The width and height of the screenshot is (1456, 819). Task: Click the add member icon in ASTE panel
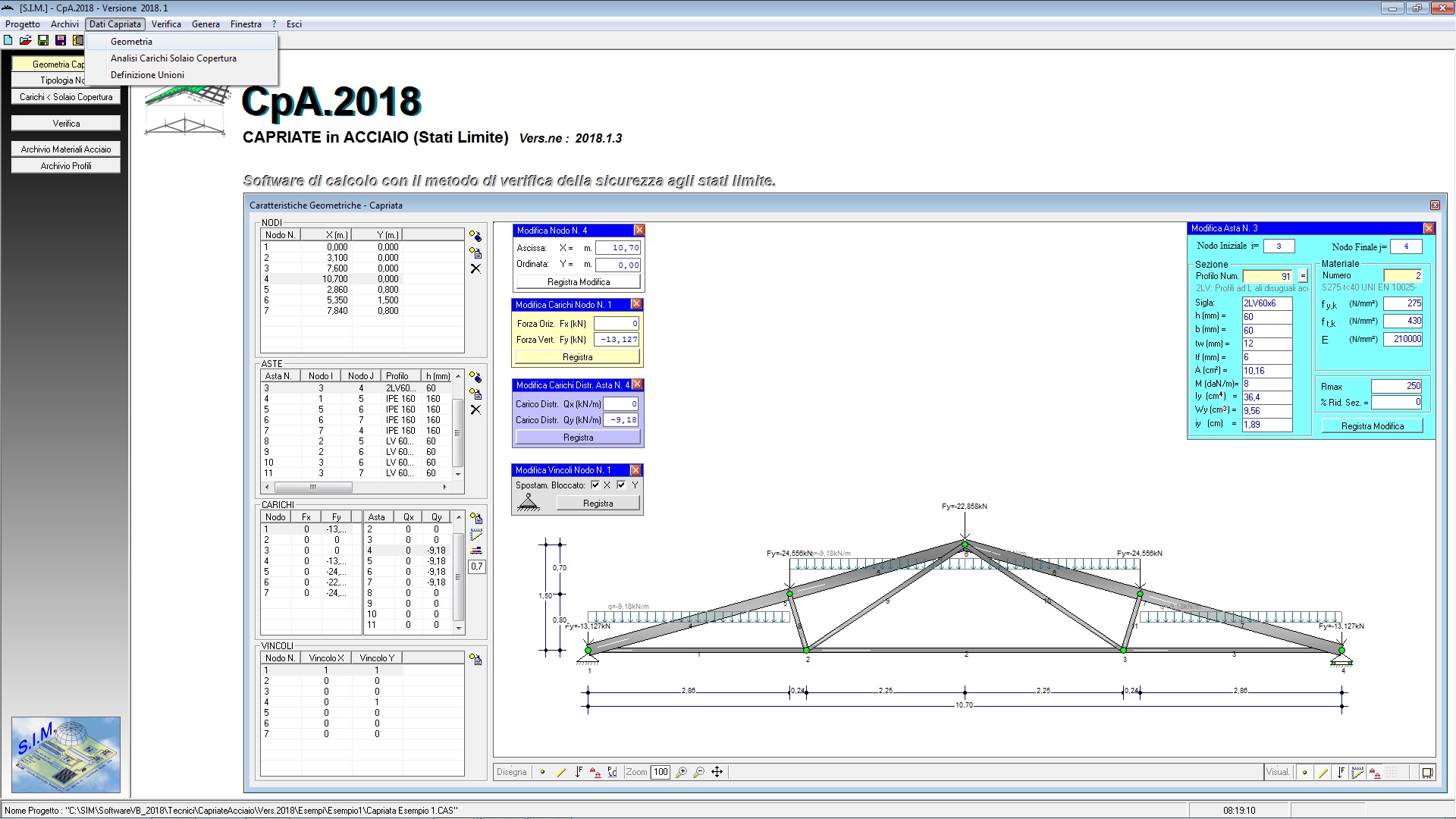(475, 378)
